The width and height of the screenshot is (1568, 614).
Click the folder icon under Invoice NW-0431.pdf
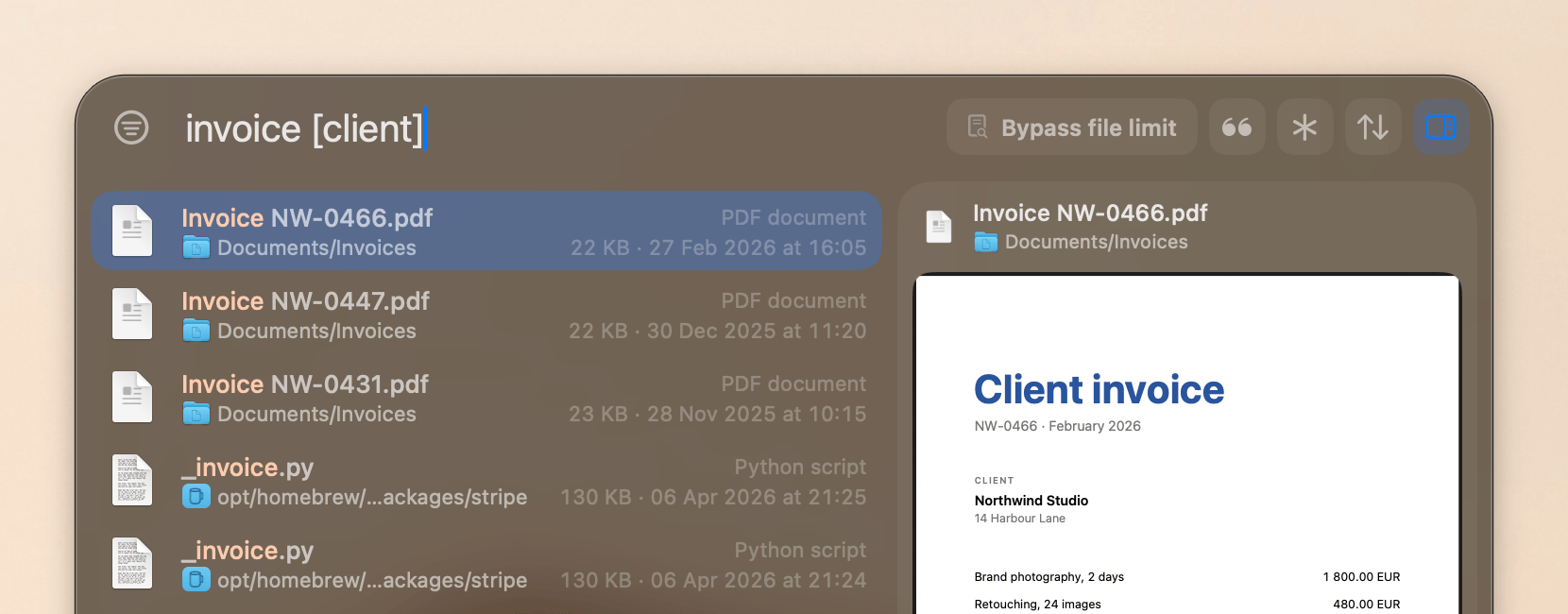point(196,415)
